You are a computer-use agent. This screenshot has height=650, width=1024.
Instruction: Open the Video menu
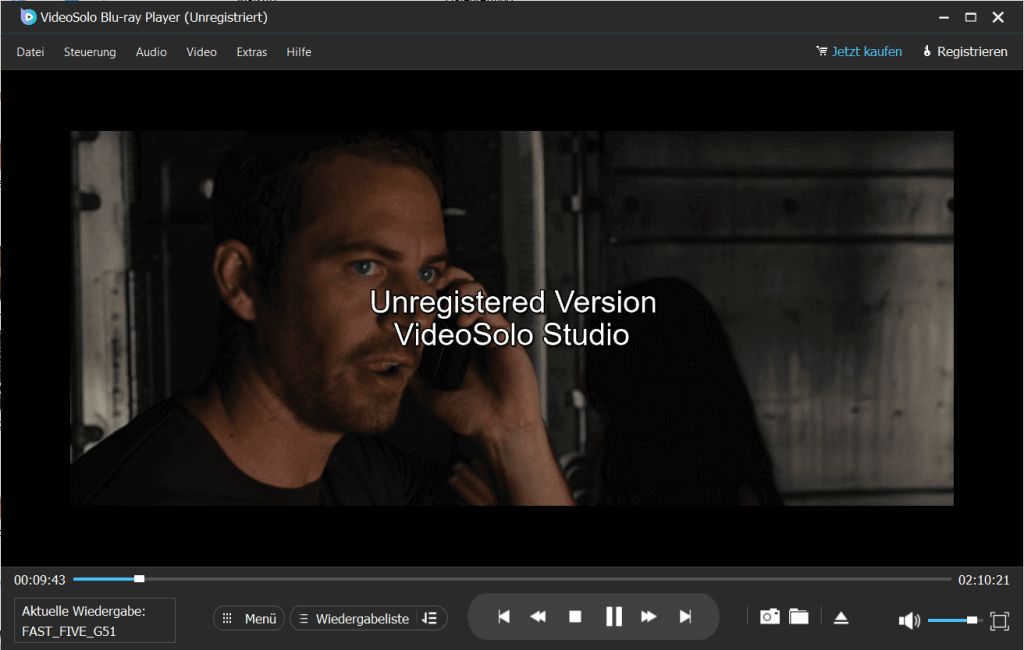201,52
